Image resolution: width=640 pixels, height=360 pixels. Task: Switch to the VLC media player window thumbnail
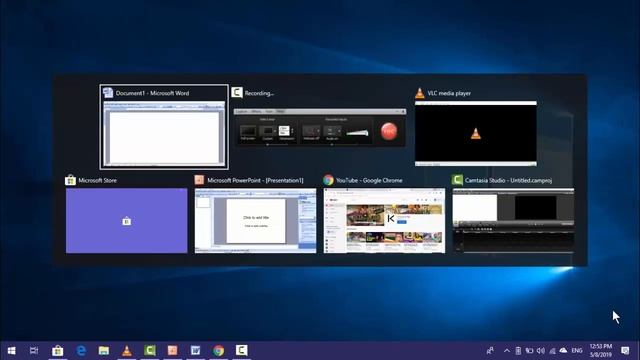pos(476,133)
